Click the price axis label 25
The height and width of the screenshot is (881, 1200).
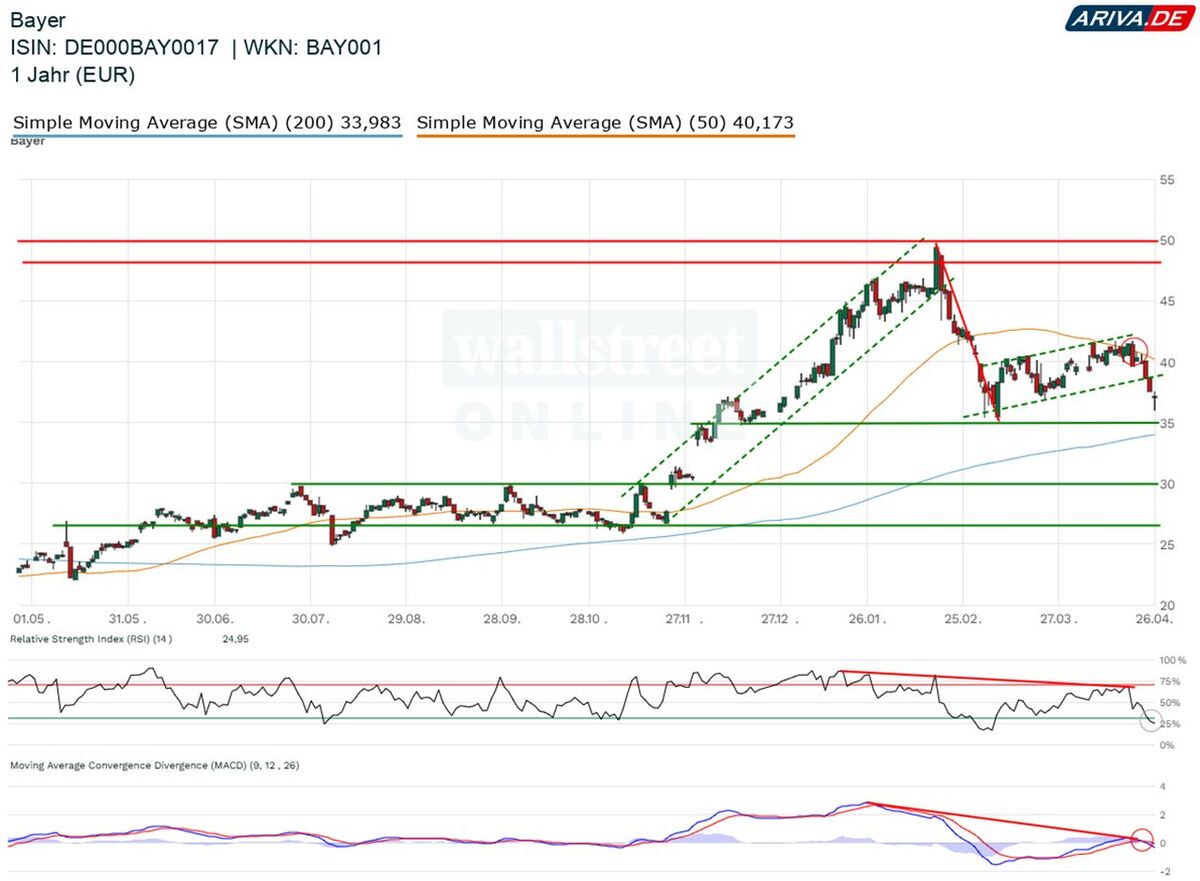click(x=1166, y=544)
